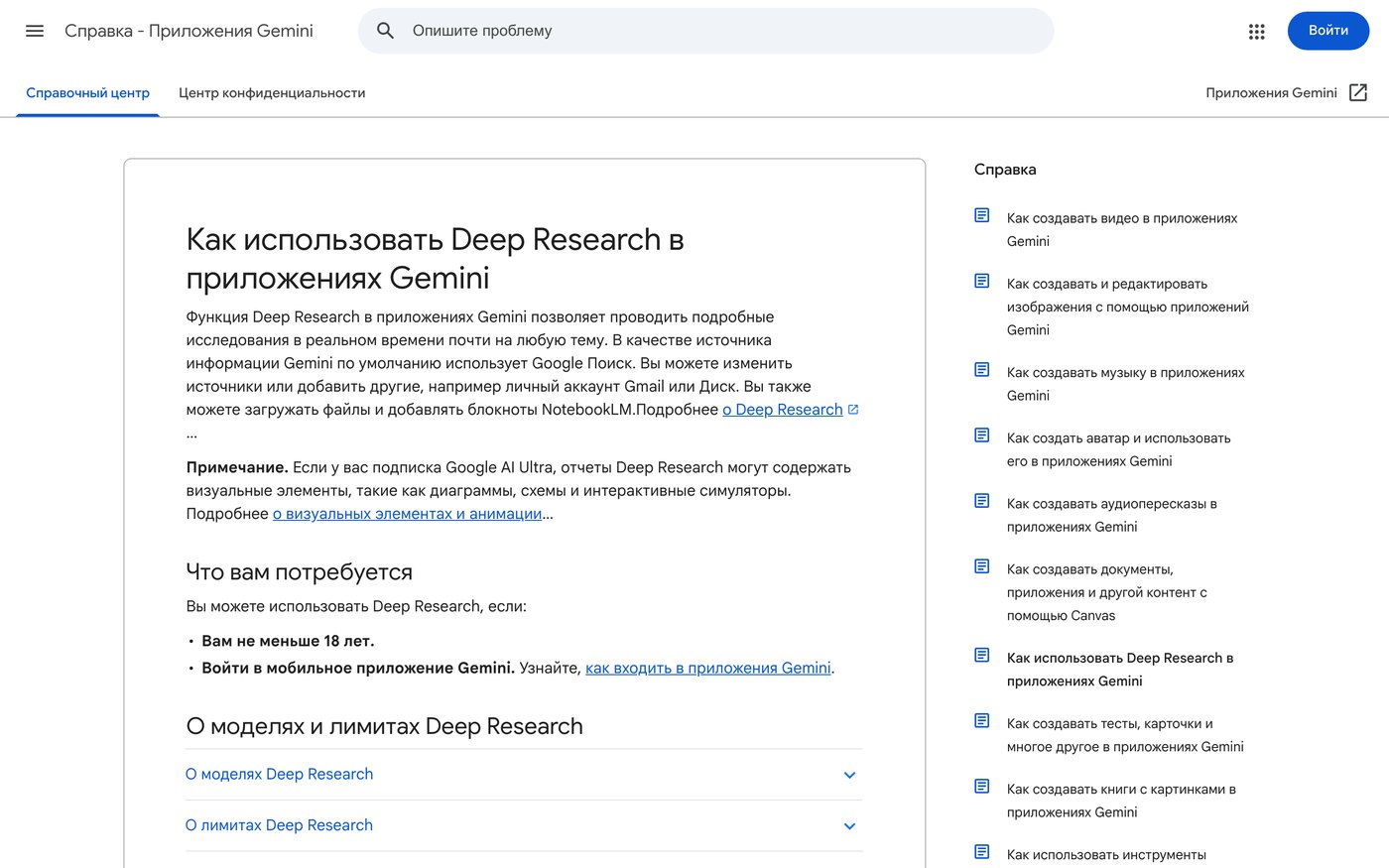The image size is (1389, 868).
Task: Click the article icon for Как создавать и редактировать изображения
Action: pyautogui.click(x=982, y=281)
